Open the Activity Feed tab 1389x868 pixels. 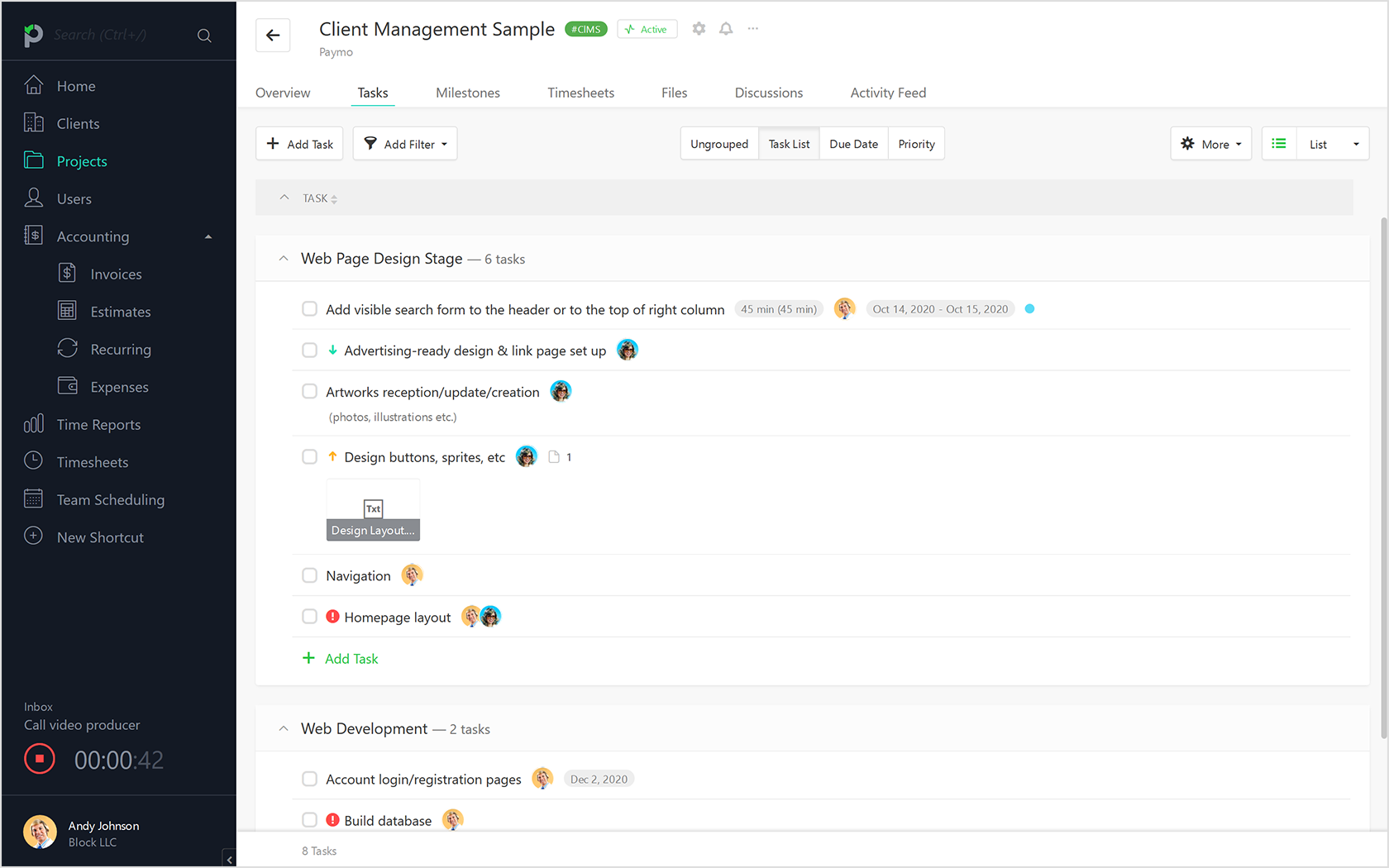pyautogui.click(x=888, y=93)
